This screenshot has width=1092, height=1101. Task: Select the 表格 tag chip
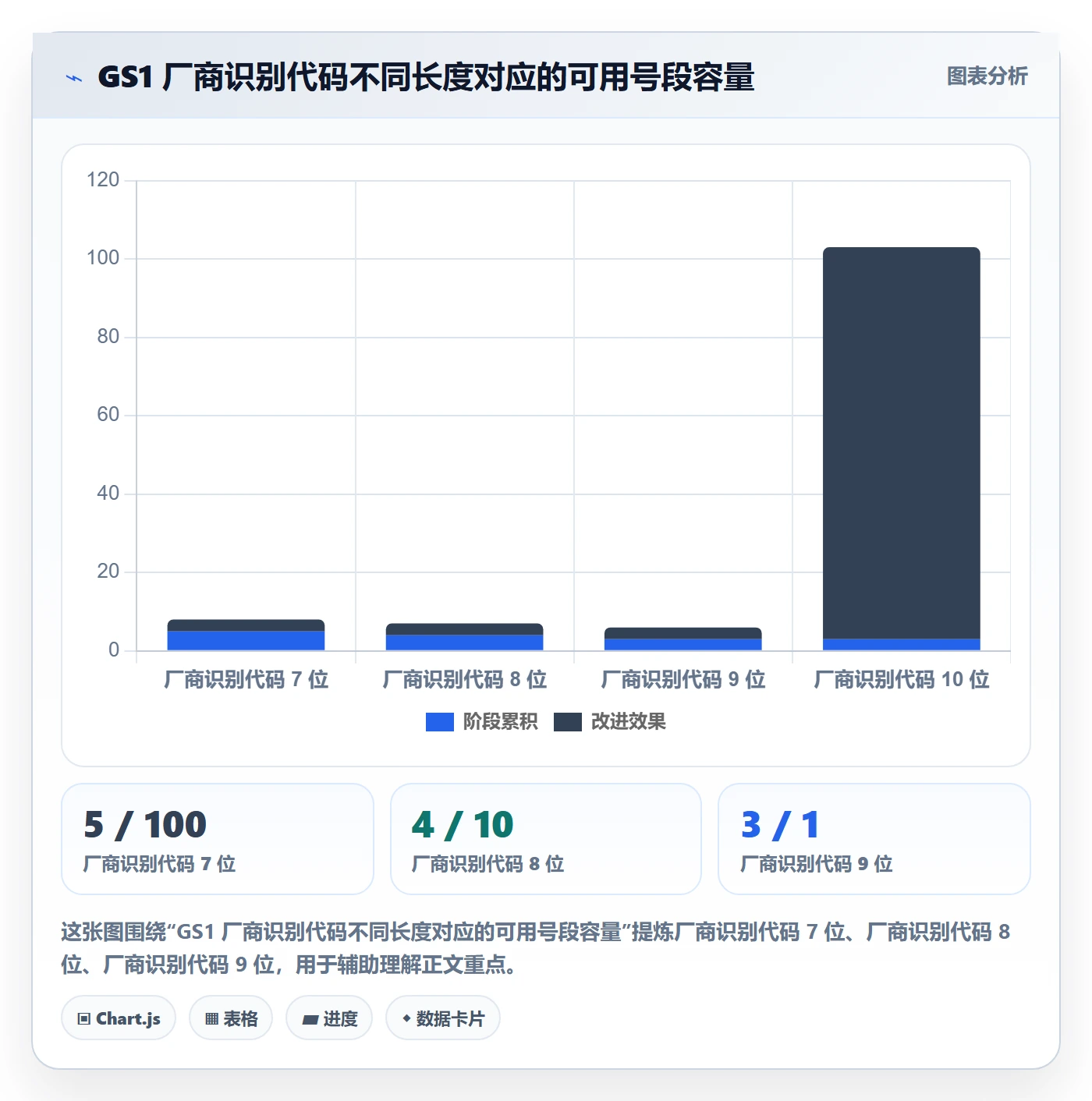pos(231,1018)
